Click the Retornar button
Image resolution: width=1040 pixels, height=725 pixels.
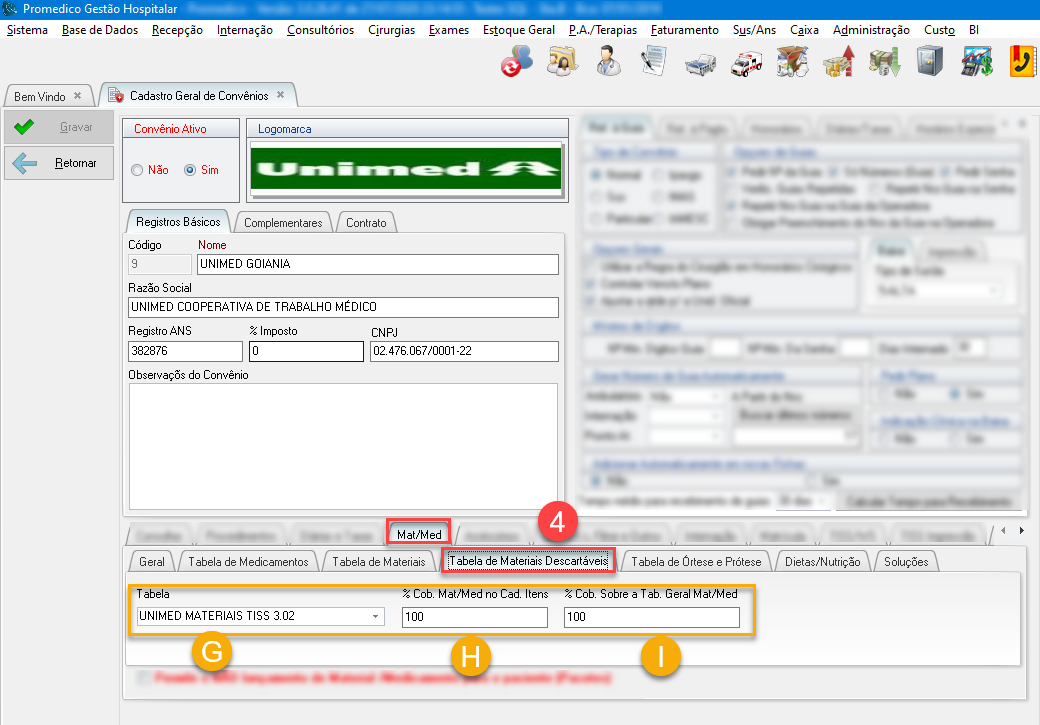tap(59, 163)
